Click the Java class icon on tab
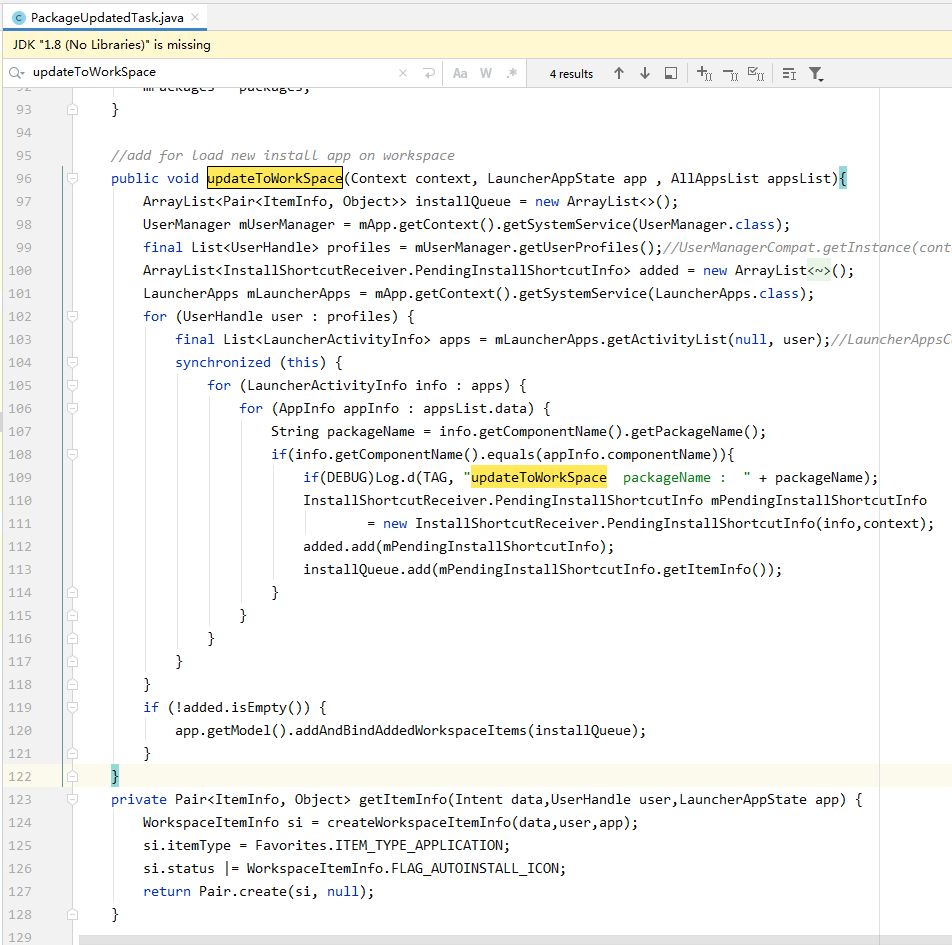952x945 pixels. [18, 18]
